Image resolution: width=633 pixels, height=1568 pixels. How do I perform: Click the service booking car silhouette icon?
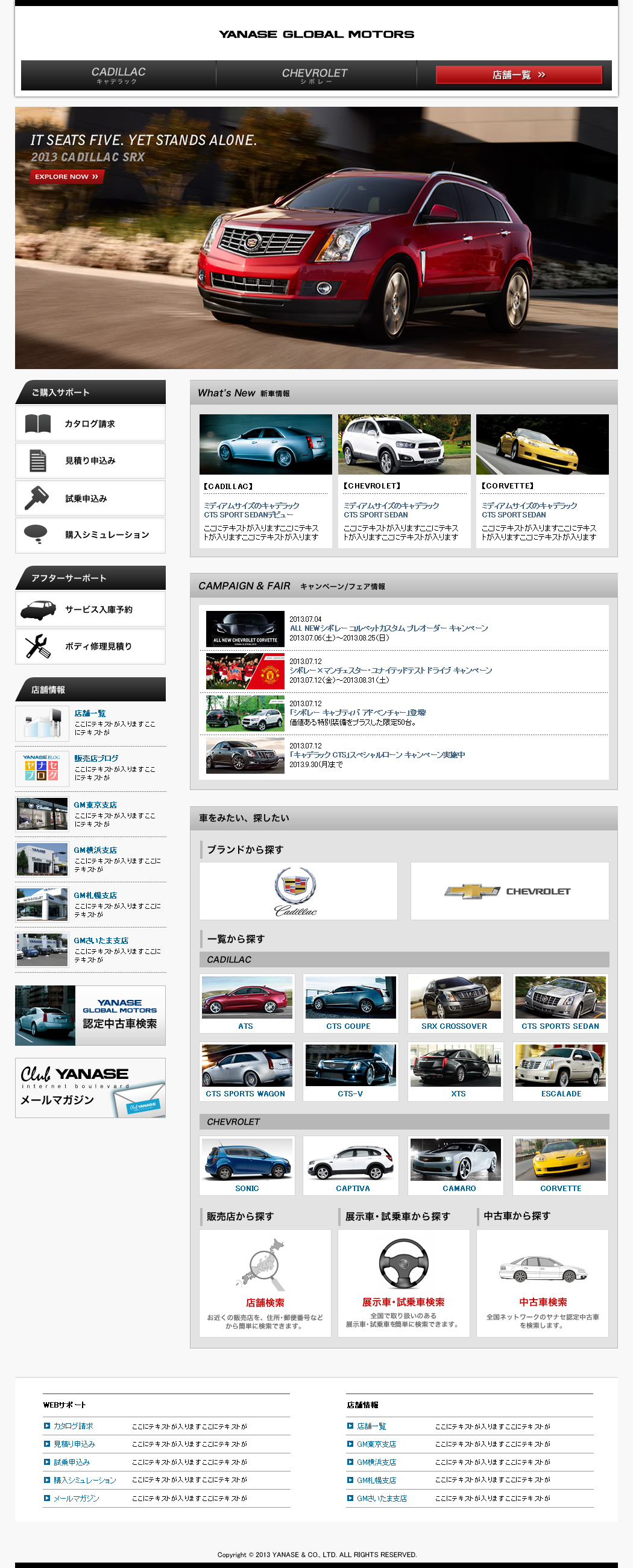click(x=38, y=609)
